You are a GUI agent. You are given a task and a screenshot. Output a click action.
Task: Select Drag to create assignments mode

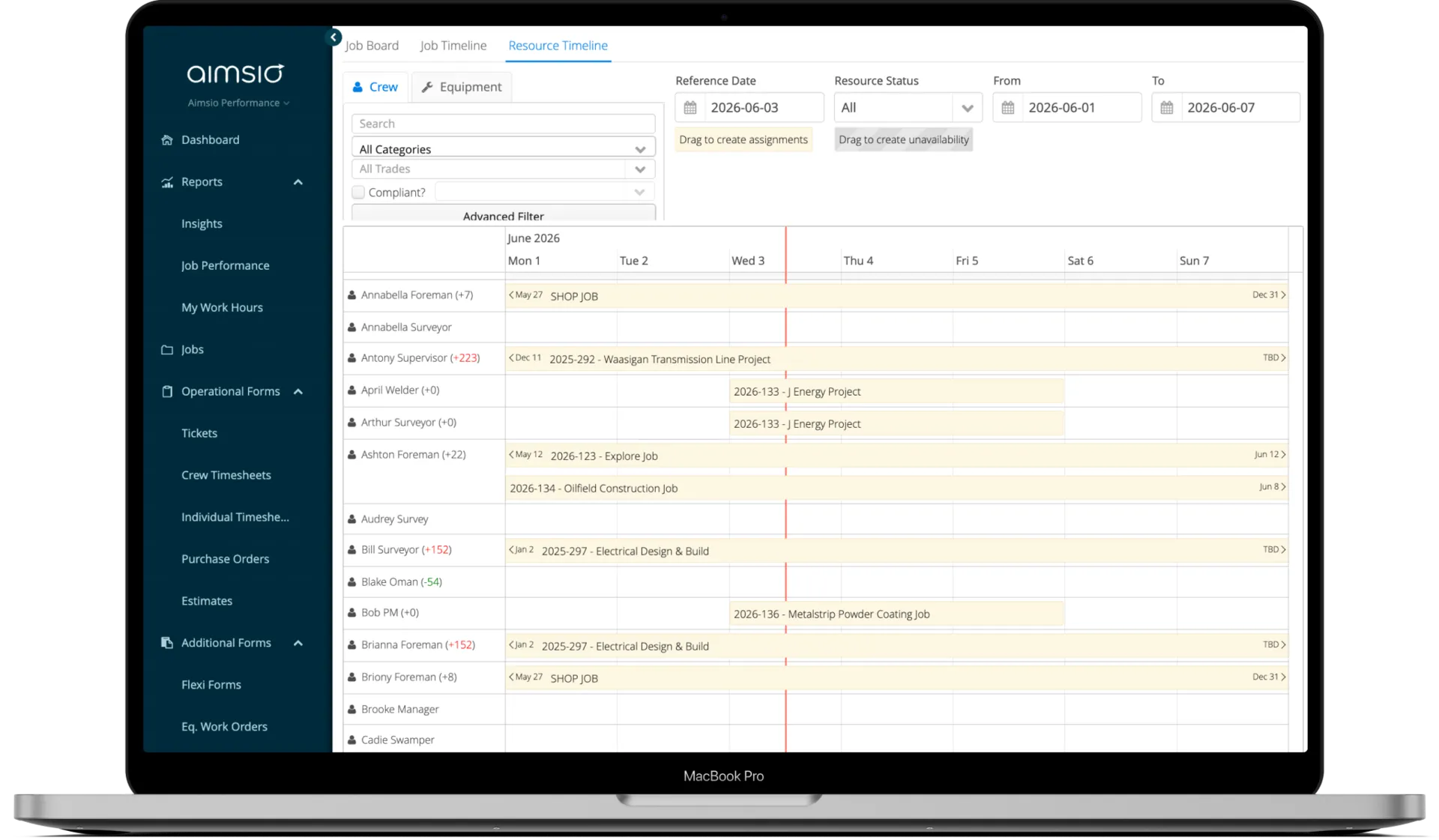point(743,139)
